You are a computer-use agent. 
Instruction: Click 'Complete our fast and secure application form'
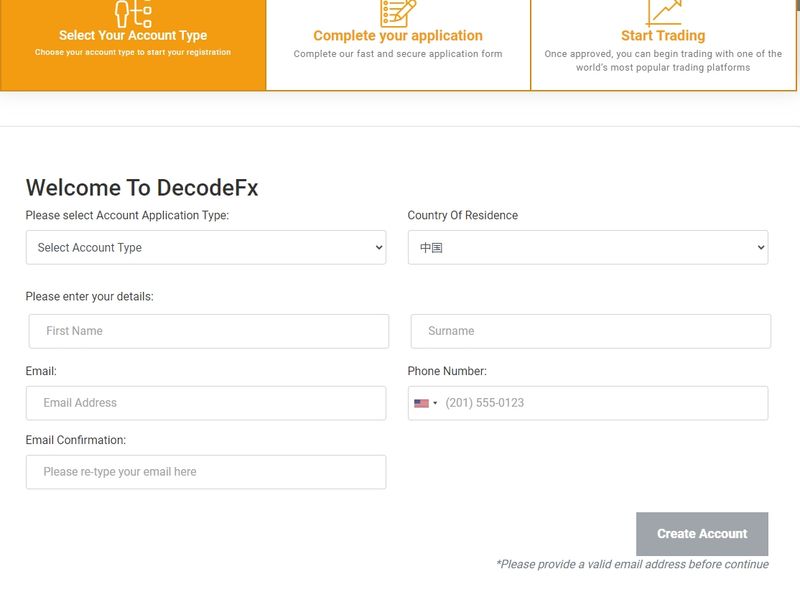(x=398, y=54)
